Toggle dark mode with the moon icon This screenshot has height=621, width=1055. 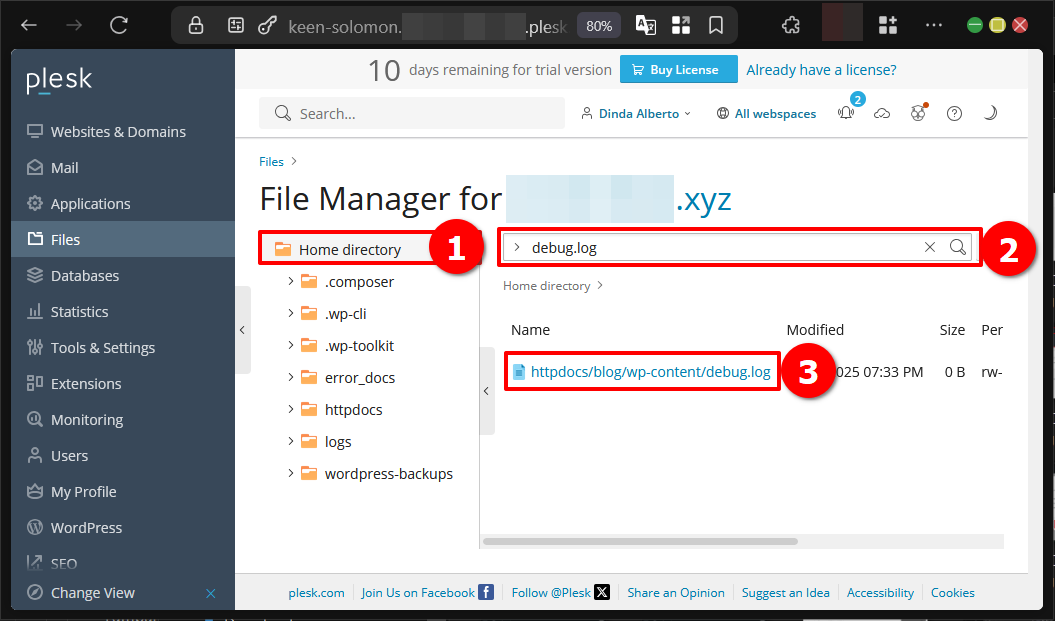[990, 113]
